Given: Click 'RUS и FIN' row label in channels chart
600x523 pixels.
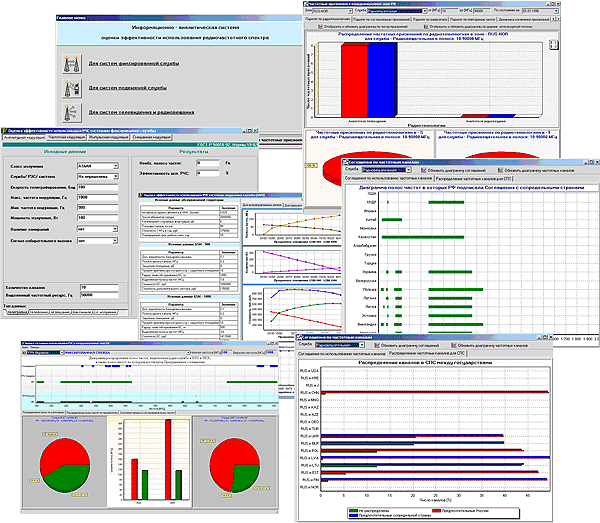Looking at the screenshot, I should (310, 480).
